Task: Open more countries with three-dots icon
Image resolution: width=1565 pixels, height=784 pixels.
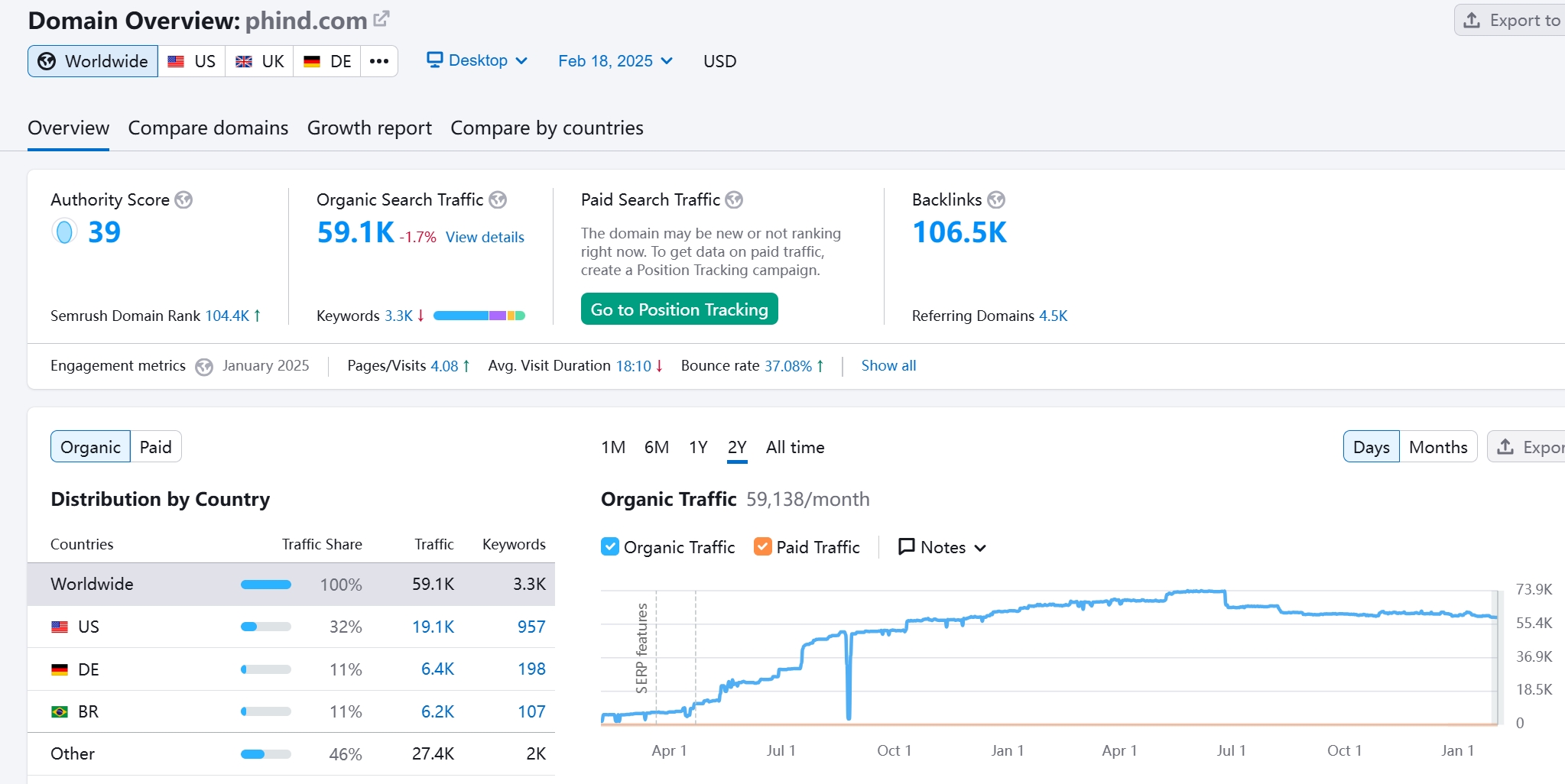Action: click(x=379, y=61)
